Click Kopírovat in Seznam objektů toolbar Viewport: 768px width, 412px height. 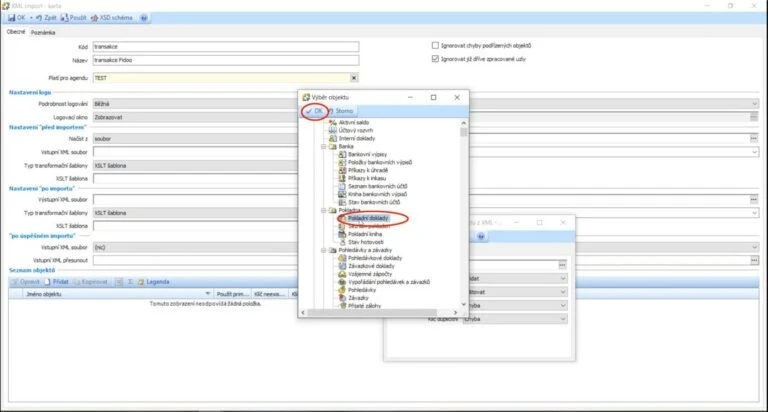point(91,282)
